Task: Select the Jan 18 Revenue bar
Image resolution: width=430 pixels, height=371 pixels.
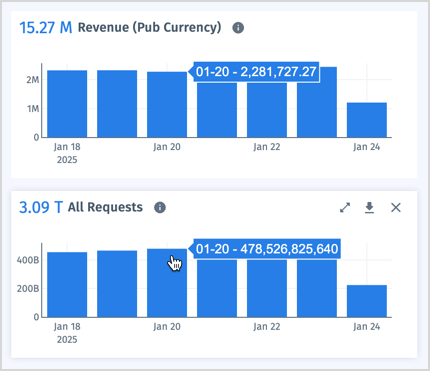Action: (x=67, y=104)
